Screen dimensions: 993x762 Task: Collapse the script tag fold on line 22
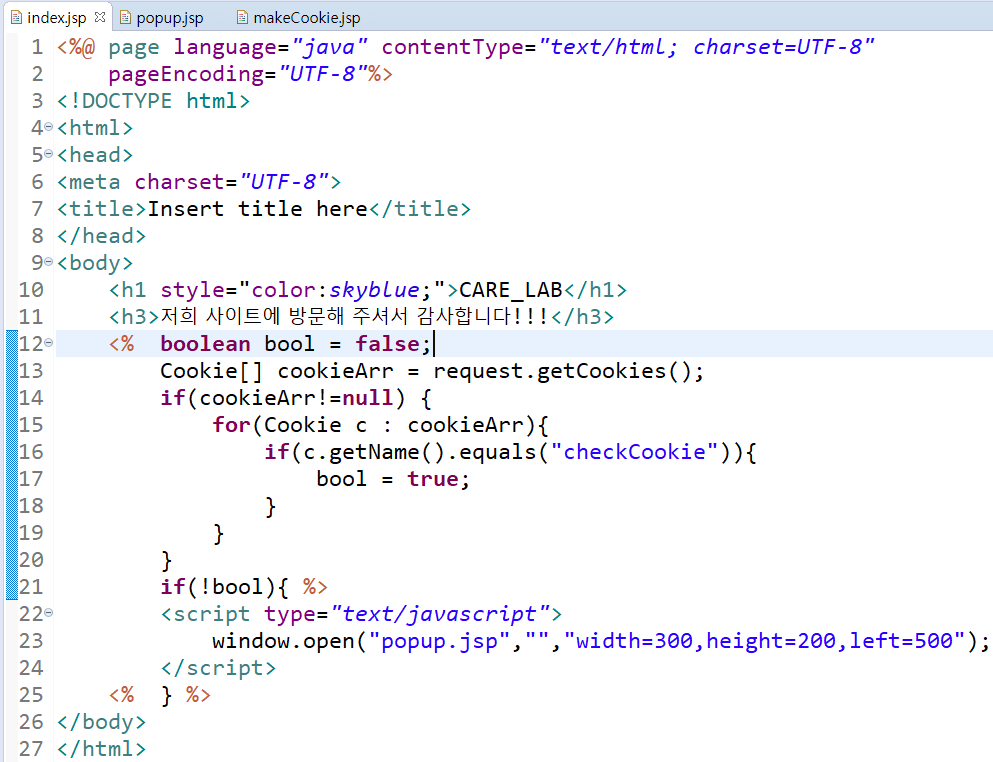tap(49, 613)
